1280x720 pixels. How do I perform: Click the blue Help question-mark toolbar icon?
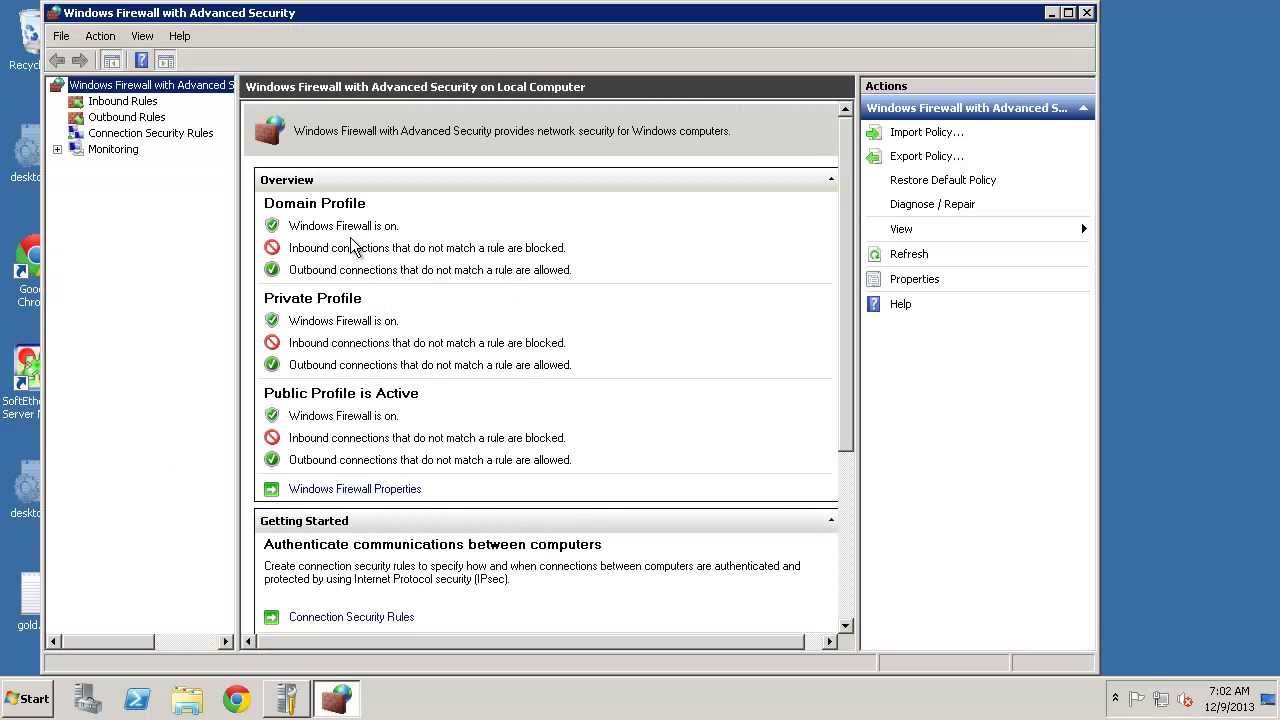click(x=142, y=61)
